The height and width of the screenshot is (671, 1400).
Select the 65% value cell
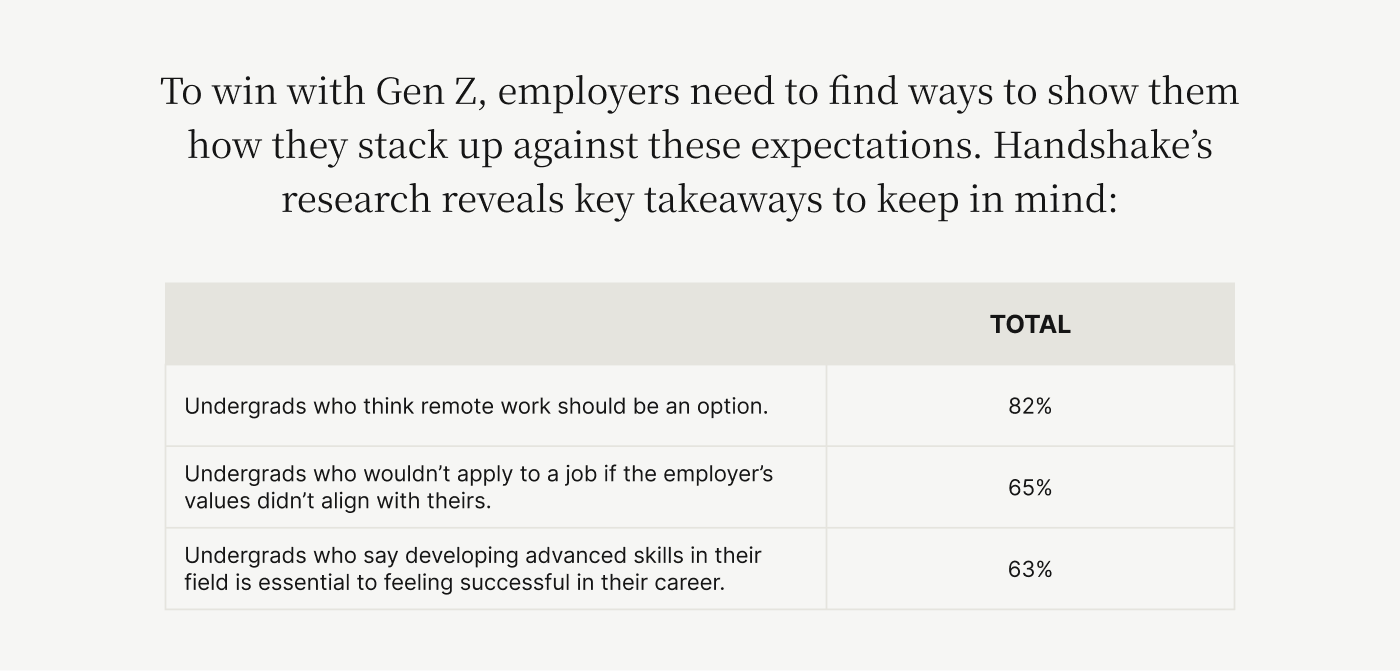pyautogui.click(x=1030, y=488)
